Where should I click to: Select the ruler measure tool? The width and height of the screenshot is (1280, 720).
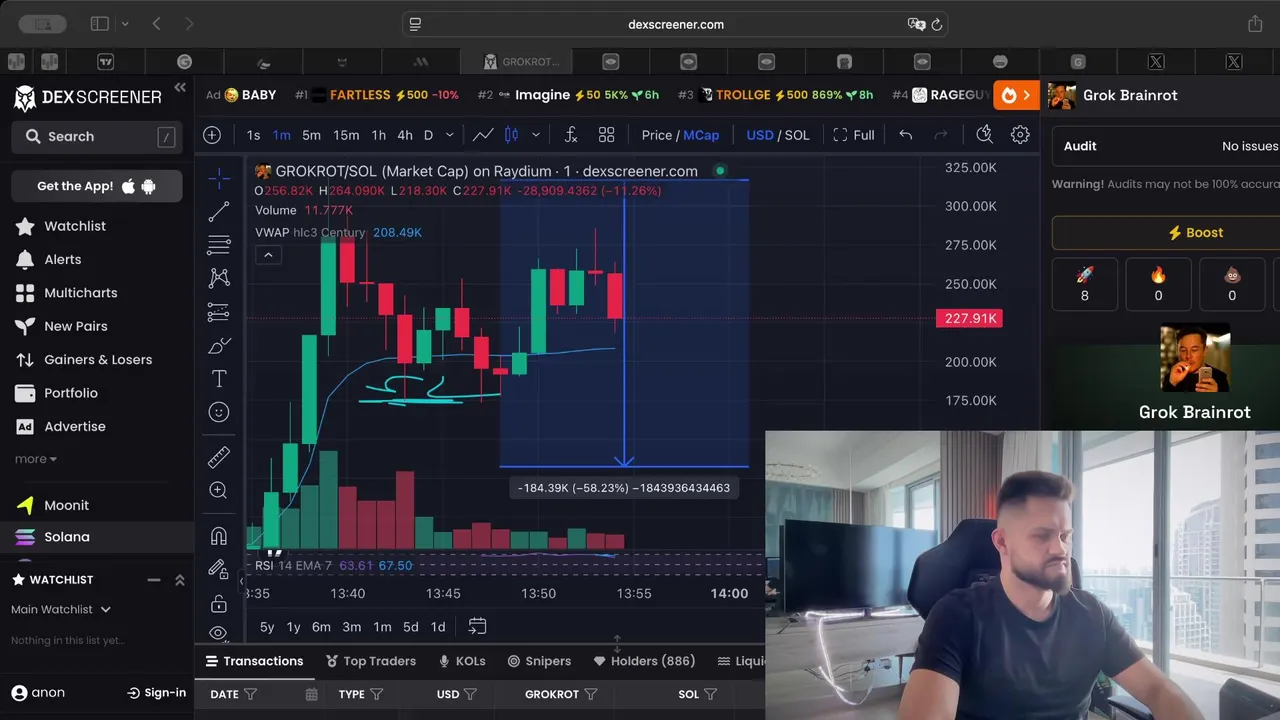(x=219, y=457)
